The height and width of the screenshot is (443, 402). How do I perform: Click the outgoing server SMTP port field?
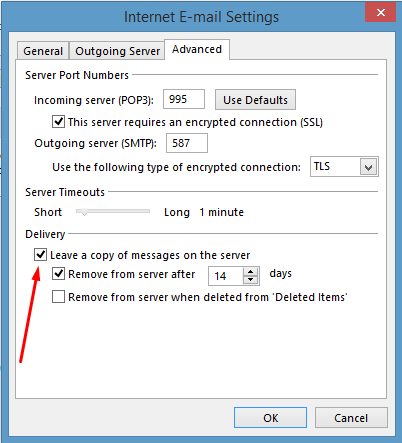187,143
